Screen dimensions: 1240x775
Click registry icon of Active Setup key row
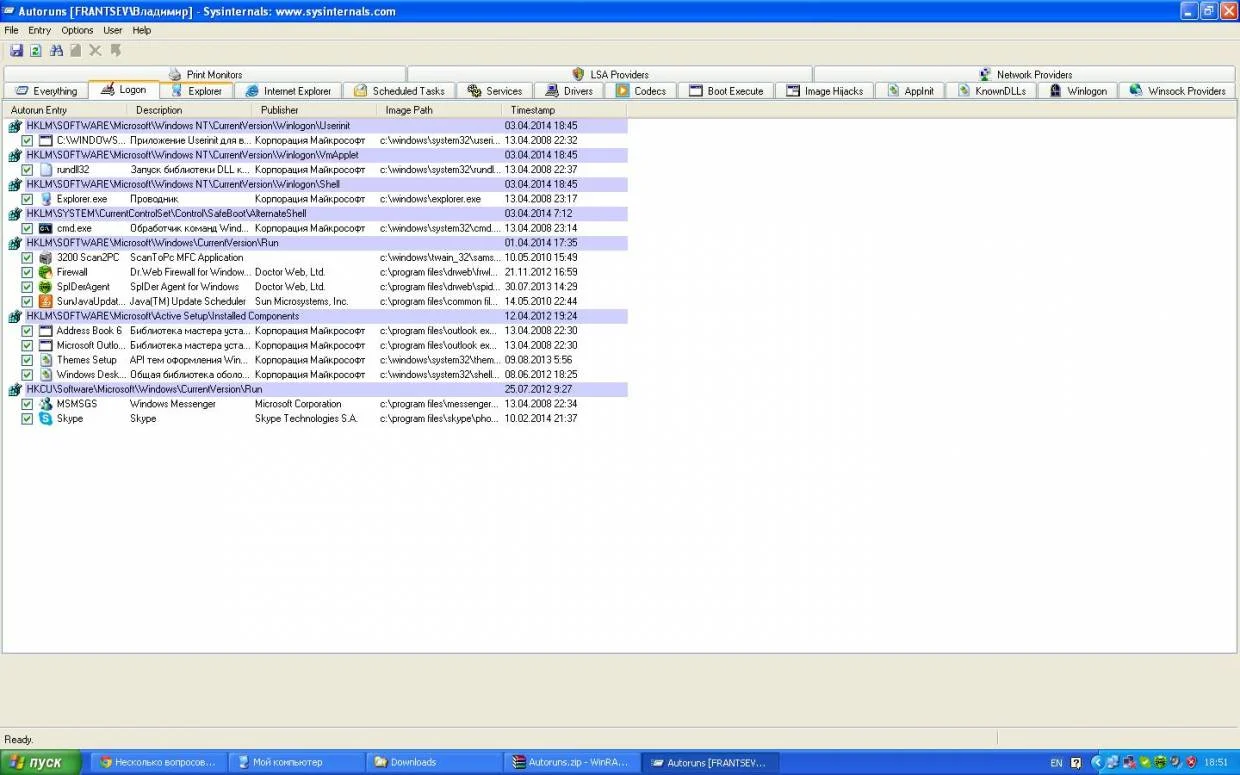coord(15,316)
